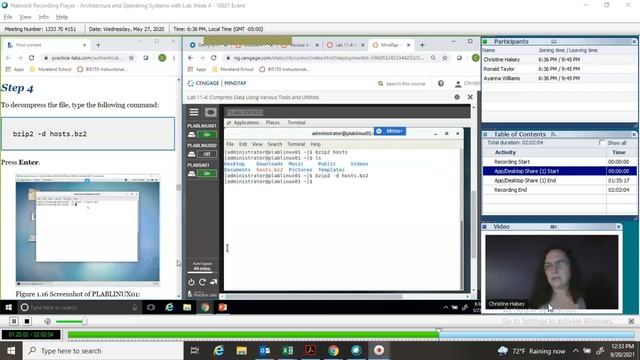Click the help question mark in MindTap header
The width and height of the screenshot is (640, 360).
pos(441,83)
